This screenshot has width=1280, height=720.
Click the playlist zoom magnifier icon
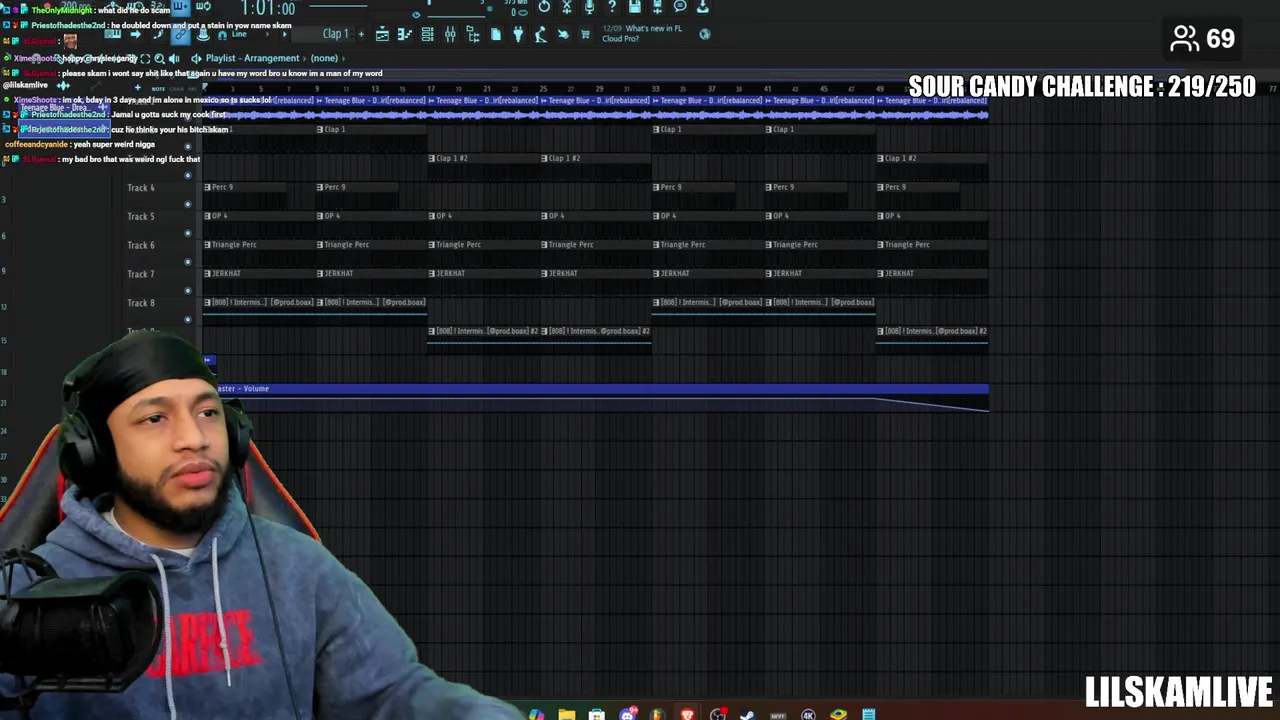(159, 58)
